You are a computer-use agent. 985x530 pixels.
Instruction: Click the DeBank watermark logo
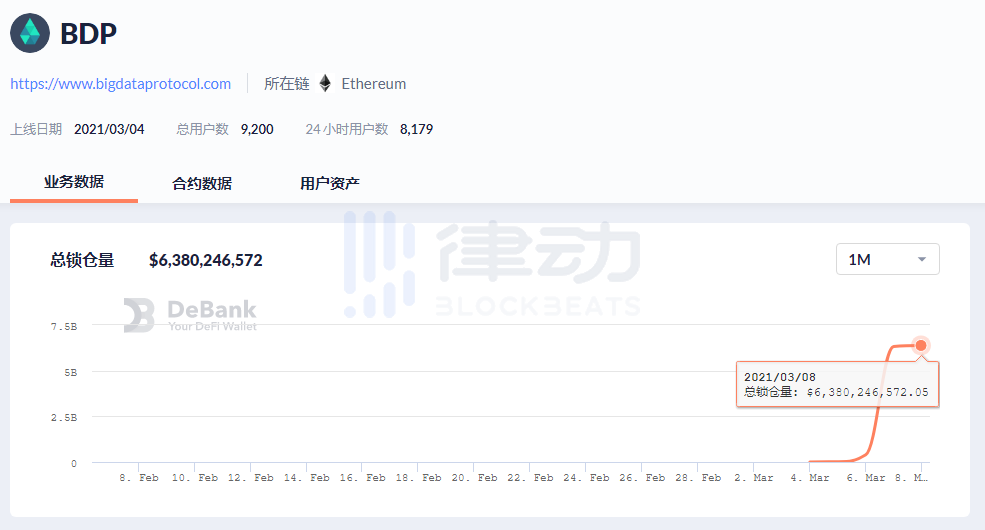click(190, 315)
